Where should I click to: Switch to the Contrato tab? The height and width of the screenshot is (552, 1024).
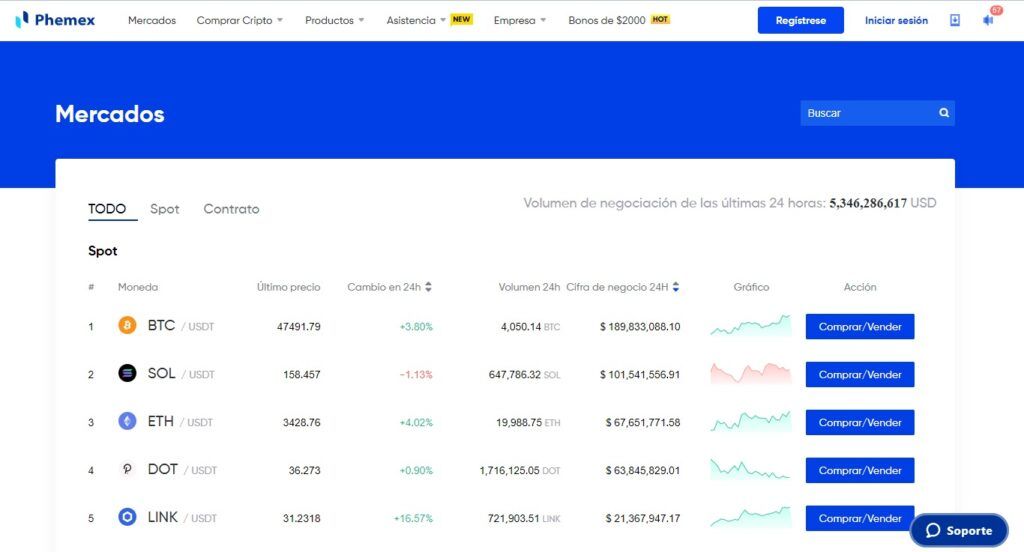click(x=231, y=209)
